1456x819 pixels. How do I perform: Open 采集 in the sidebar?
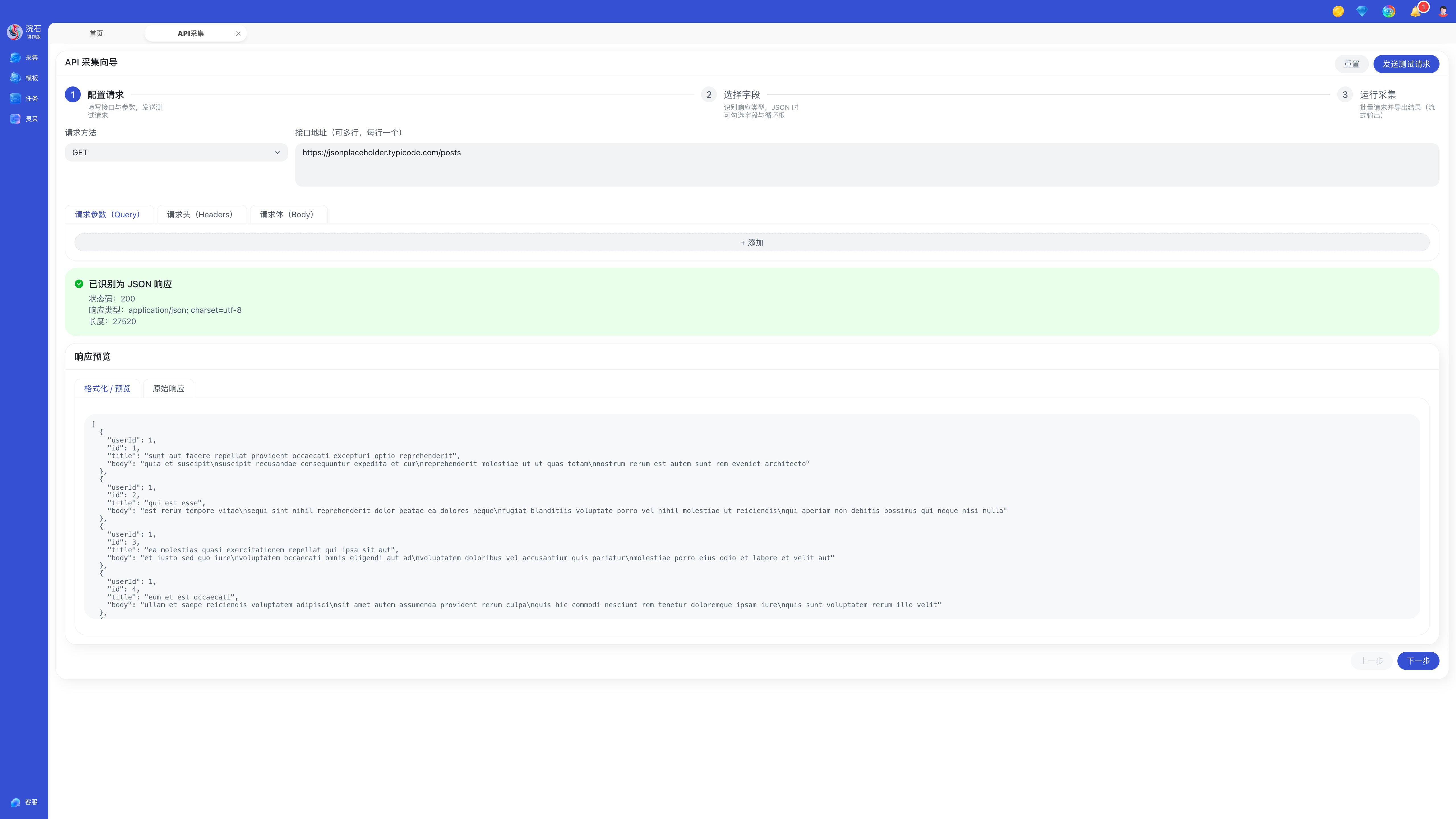(24, 58)
